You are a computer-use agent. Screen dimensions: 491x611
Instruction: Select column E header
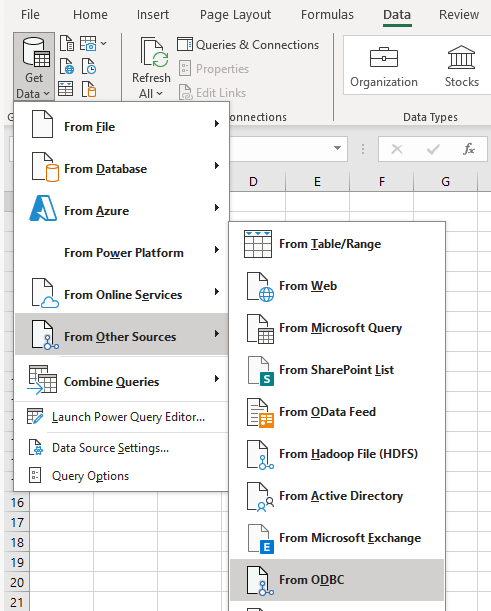click(317, 182)
